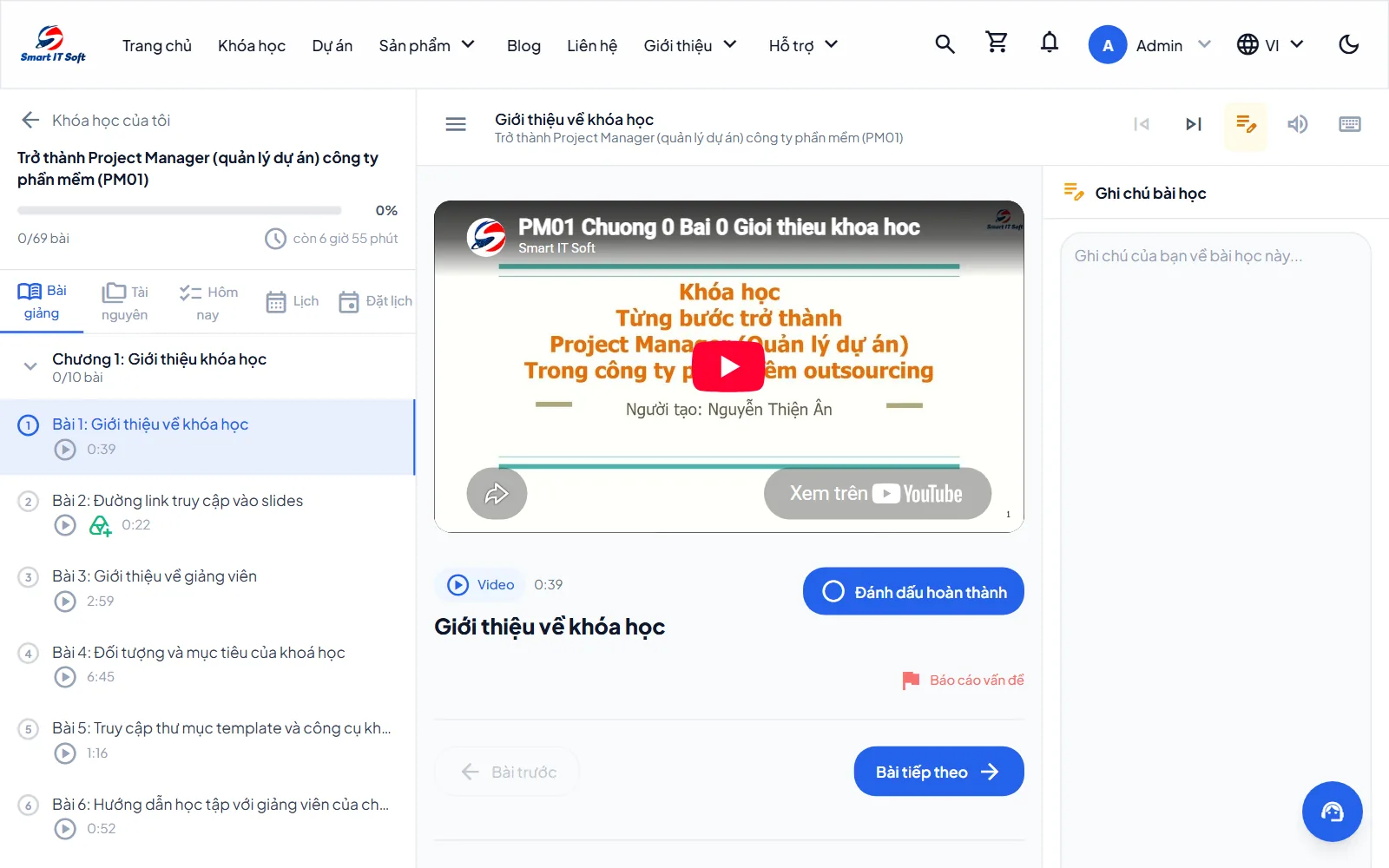
Task: Click the Smart IT Soft logo
Action: [53, 44]
